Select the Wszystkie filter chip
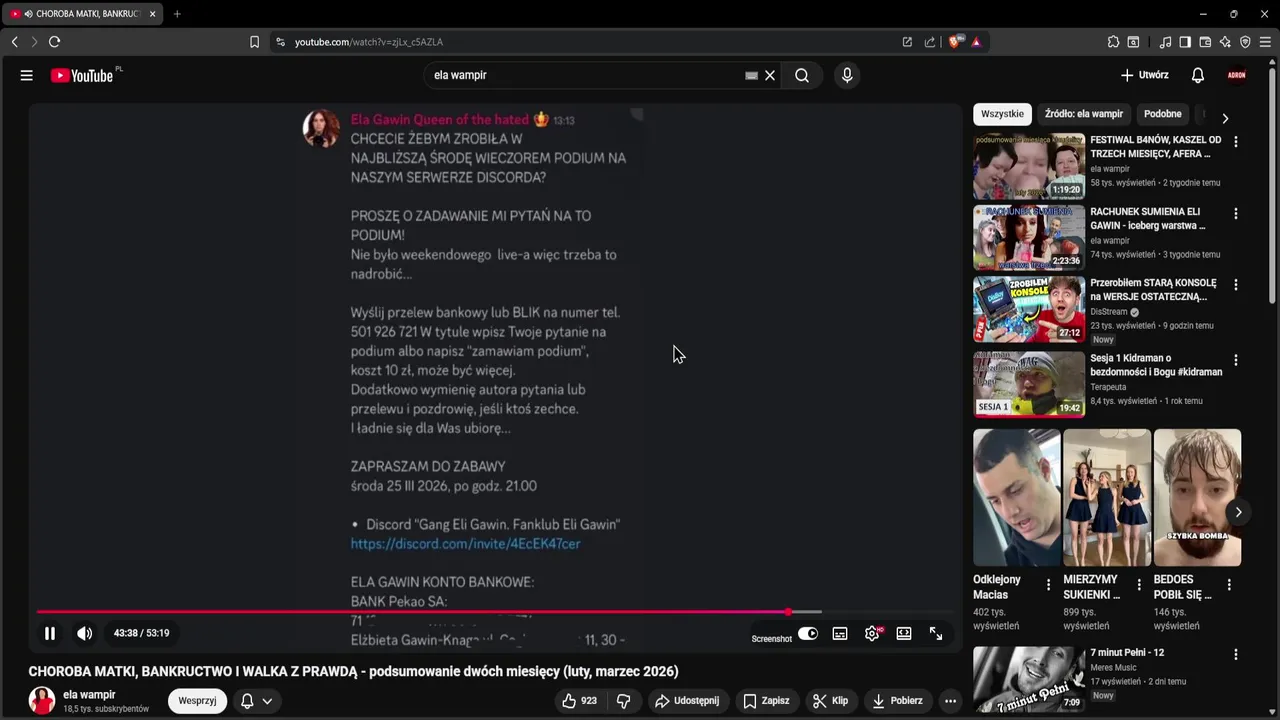This screenshot has height=720, width=1280. [x=1003, y=114]
